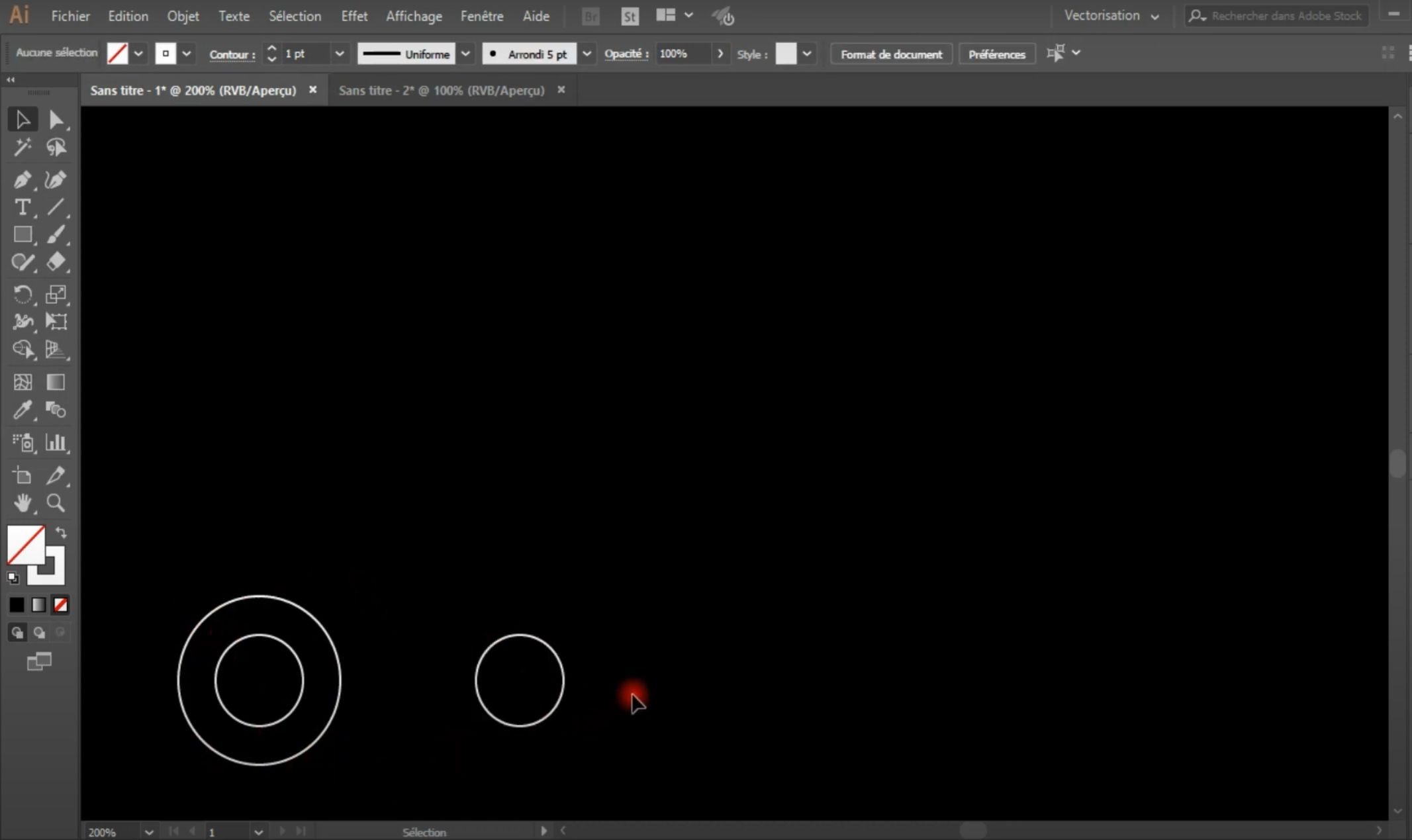Image resolution: width=1412 pixels, height=840 pixels.
Task: Select the Rotate tool
Action: click(22, 294)
